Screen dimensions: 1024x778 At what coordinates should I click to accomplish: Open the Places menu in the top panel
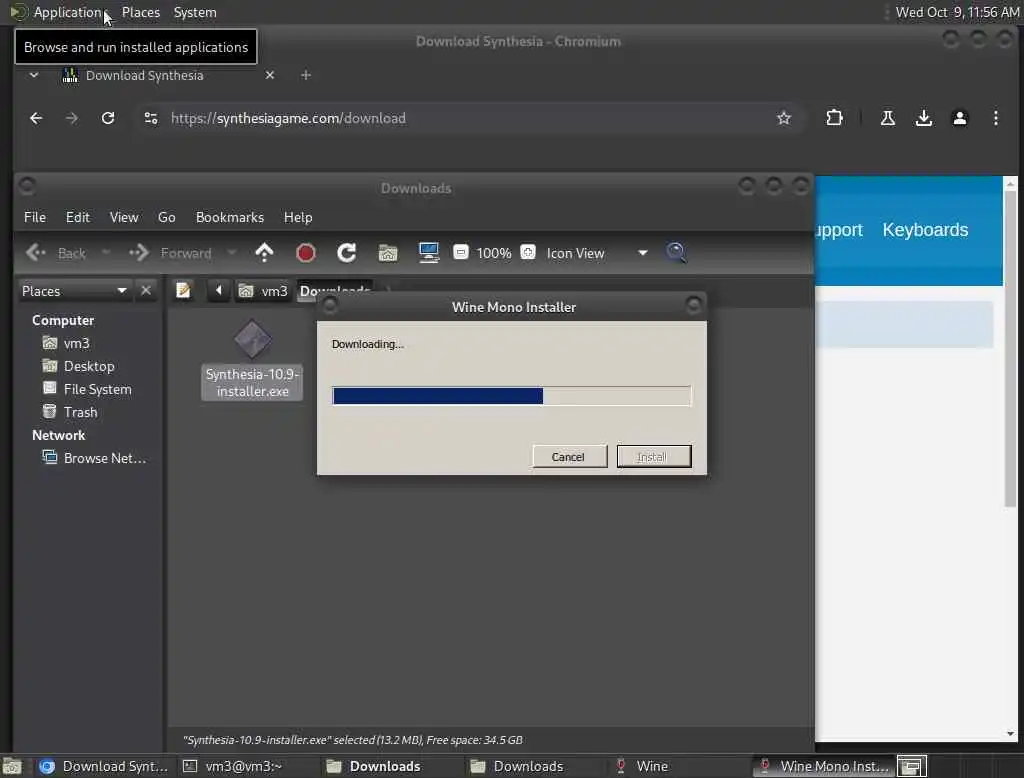click(140, 12)
